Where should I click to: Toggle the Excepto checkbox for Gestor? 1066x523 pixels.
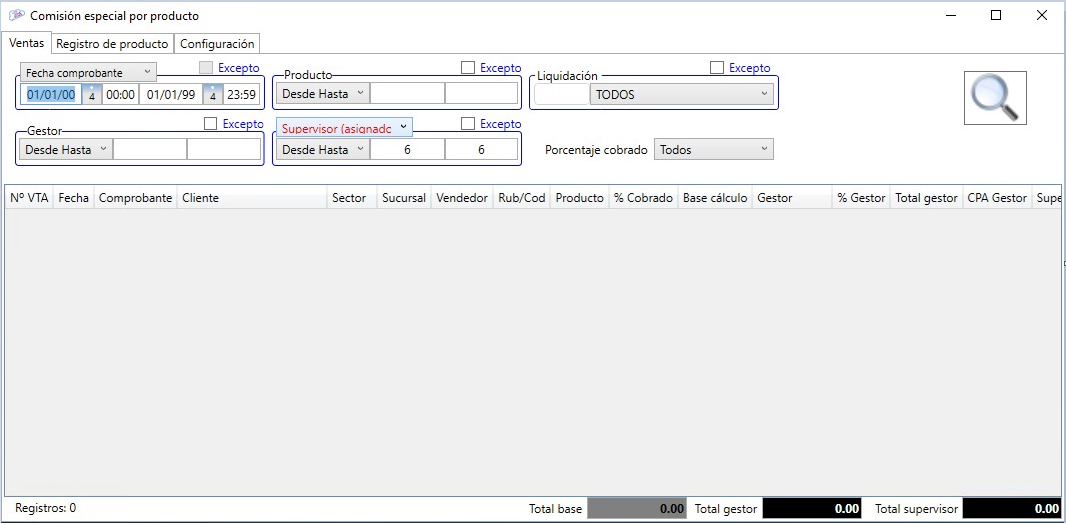(x=210, y=124)
